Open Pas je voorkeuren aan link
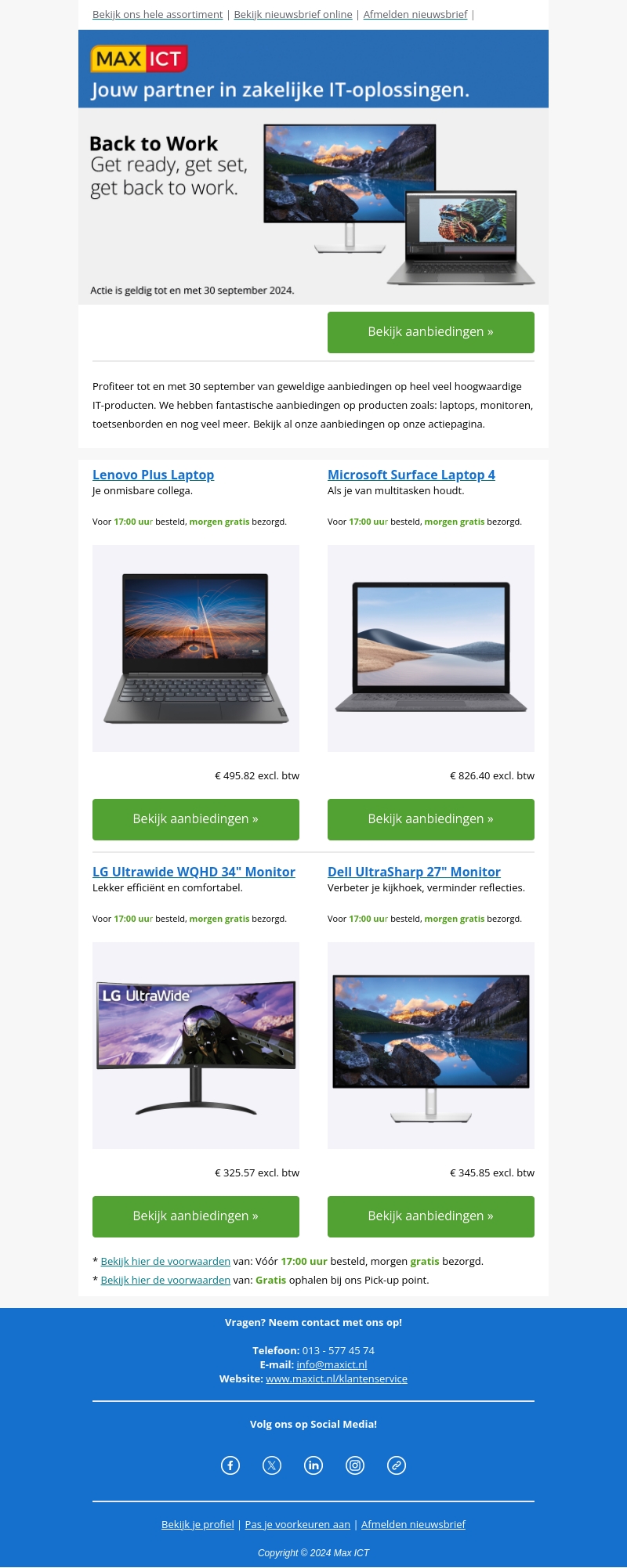The image size is (627, 1568). pos(298,1524)
